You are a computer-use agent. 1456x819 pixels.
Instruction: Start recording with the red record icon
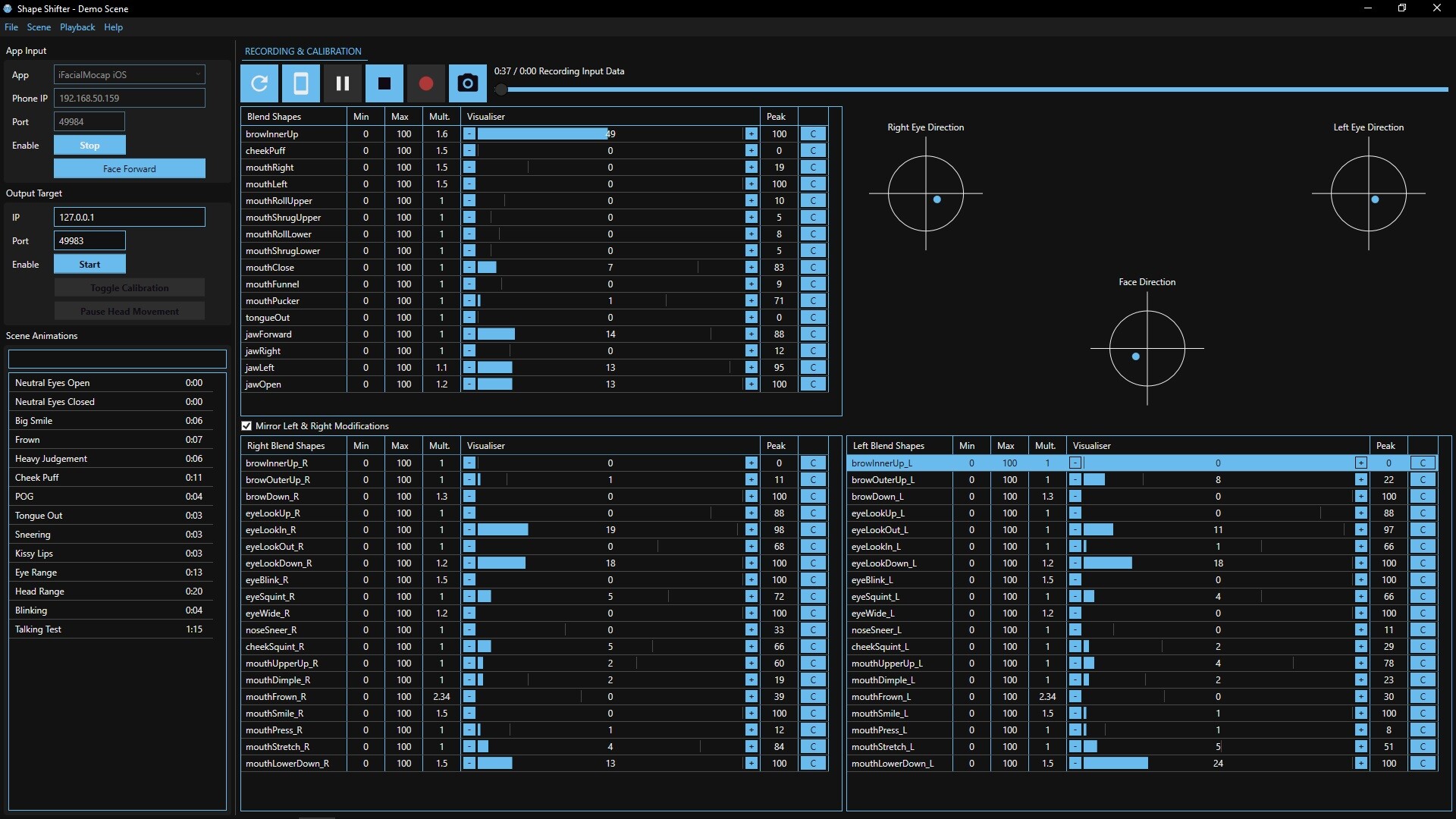(425, 83)
